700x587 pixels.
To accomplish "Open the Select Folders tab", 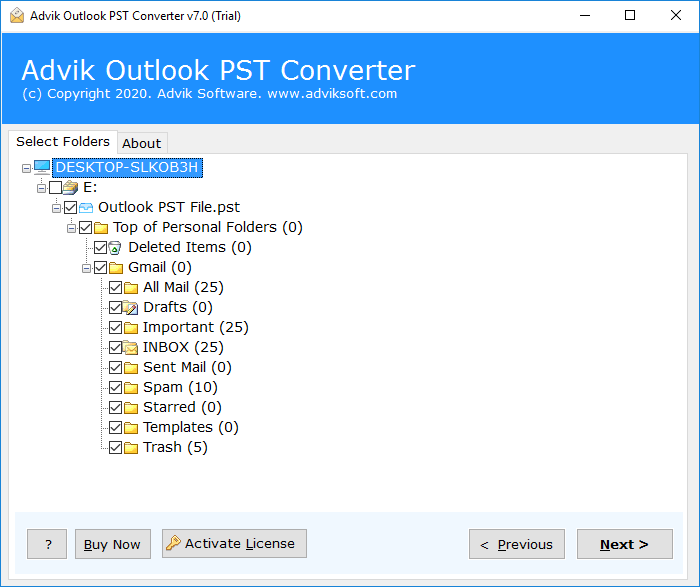I will point(63,142).
